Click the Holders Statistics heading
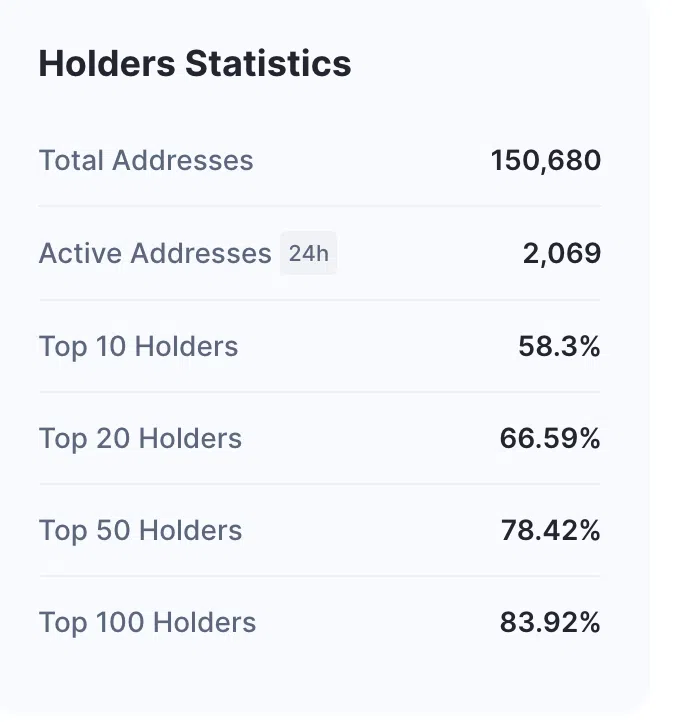The width and height of the screenshot is (678, 722). (195, 63)
